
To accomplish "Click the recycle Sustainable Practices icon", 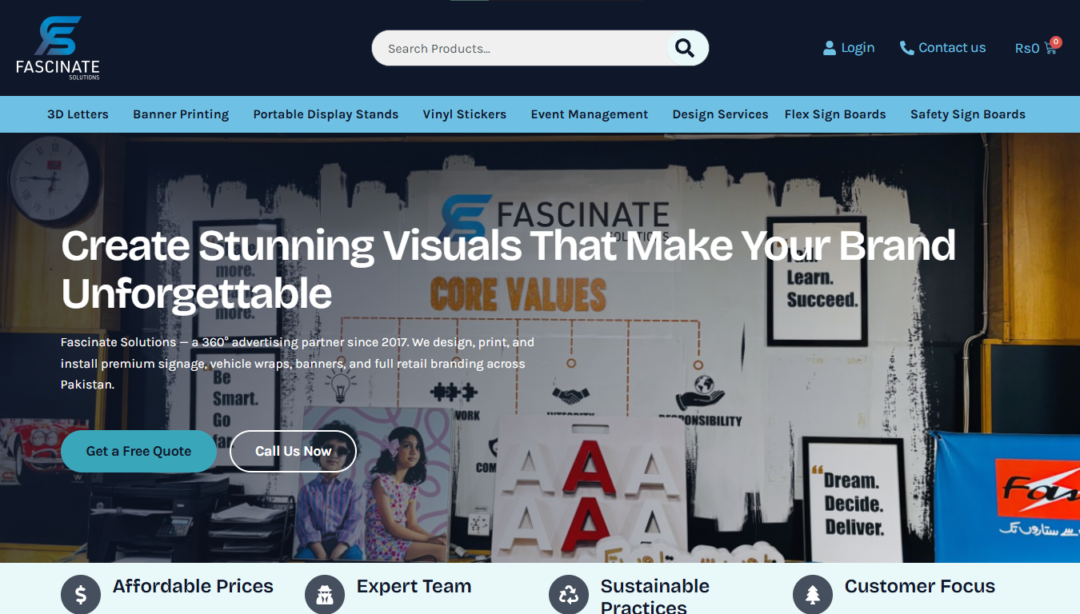I will coord(569,594).
